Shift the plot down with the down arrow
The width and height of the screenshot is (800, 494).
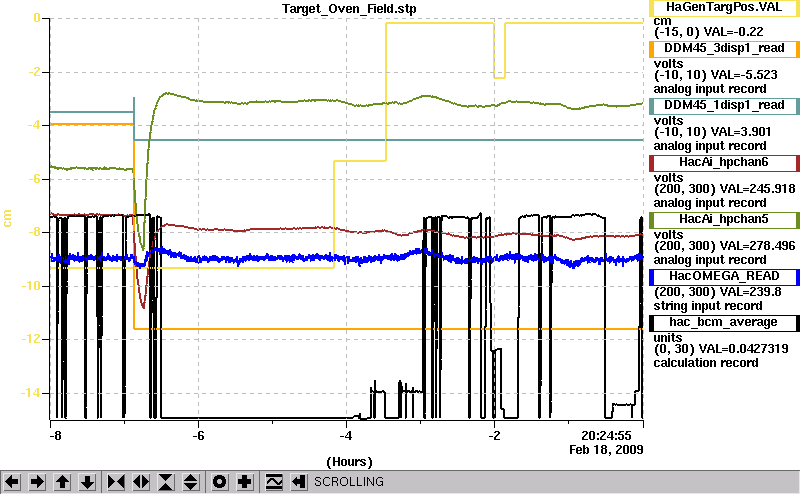[x=88, y=482]
